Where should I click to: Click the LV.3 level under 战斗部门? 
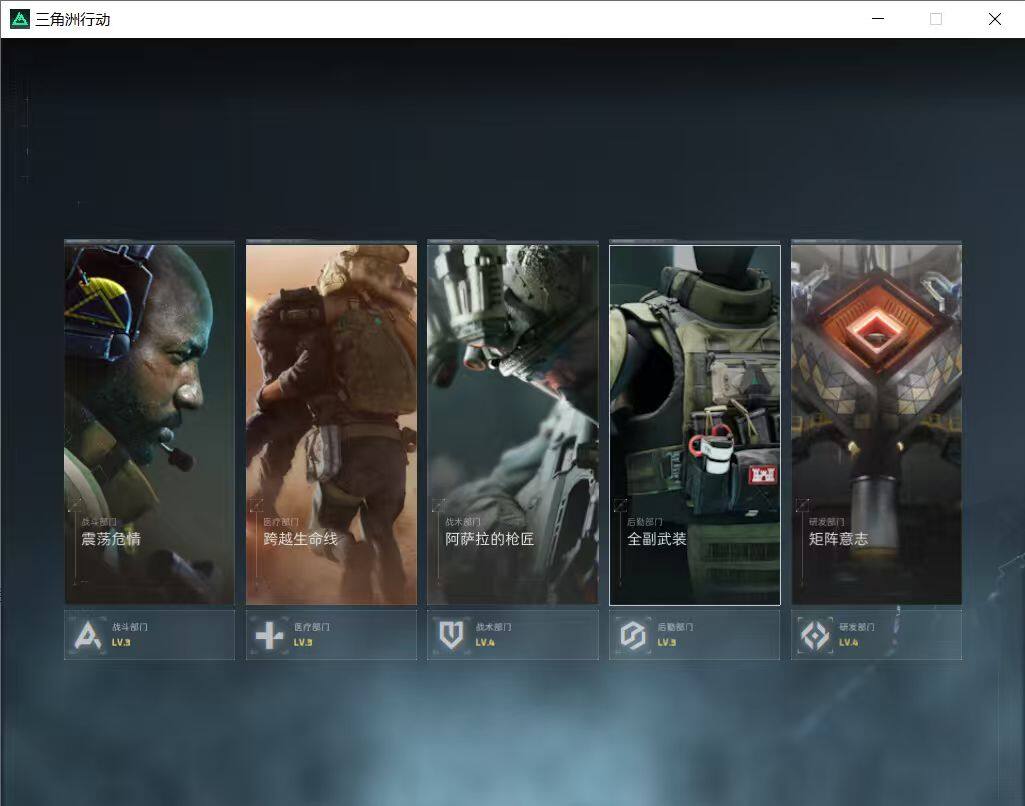(121, 643)
